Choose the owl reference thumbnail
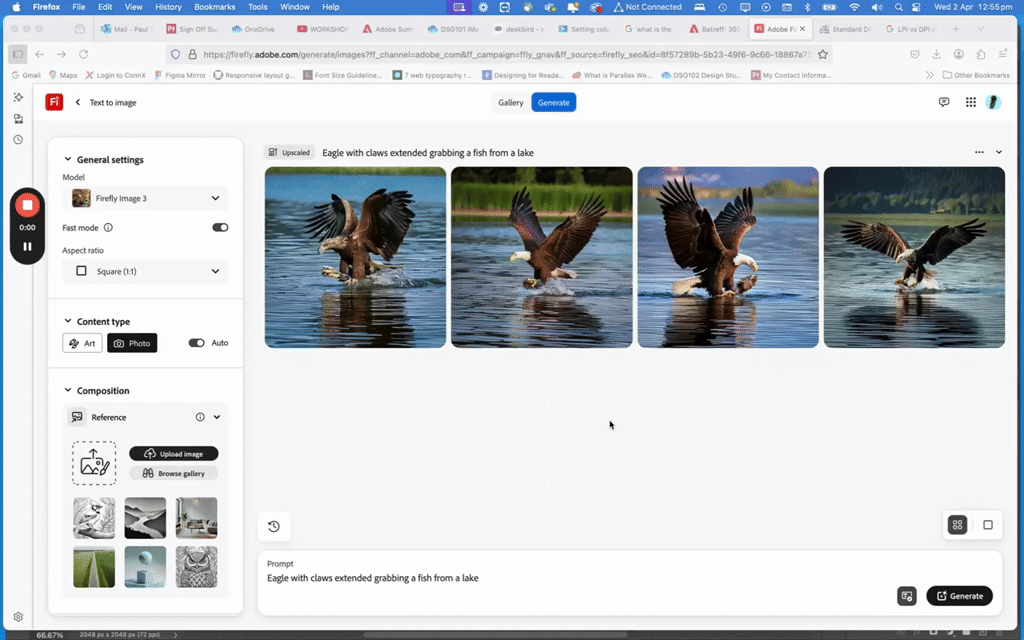The height and width of the screenshot is (640, 1024). pos(197,567)
